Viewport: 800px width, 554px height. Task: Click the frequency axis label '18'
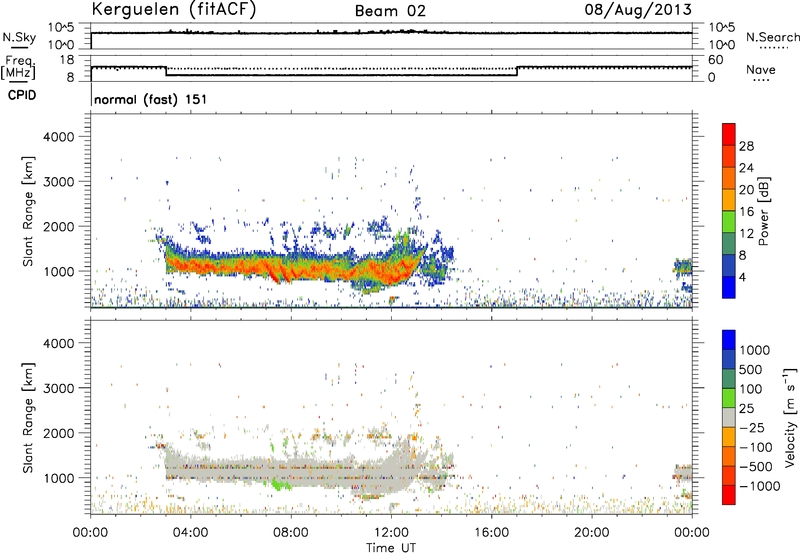[x=67, y=60]
